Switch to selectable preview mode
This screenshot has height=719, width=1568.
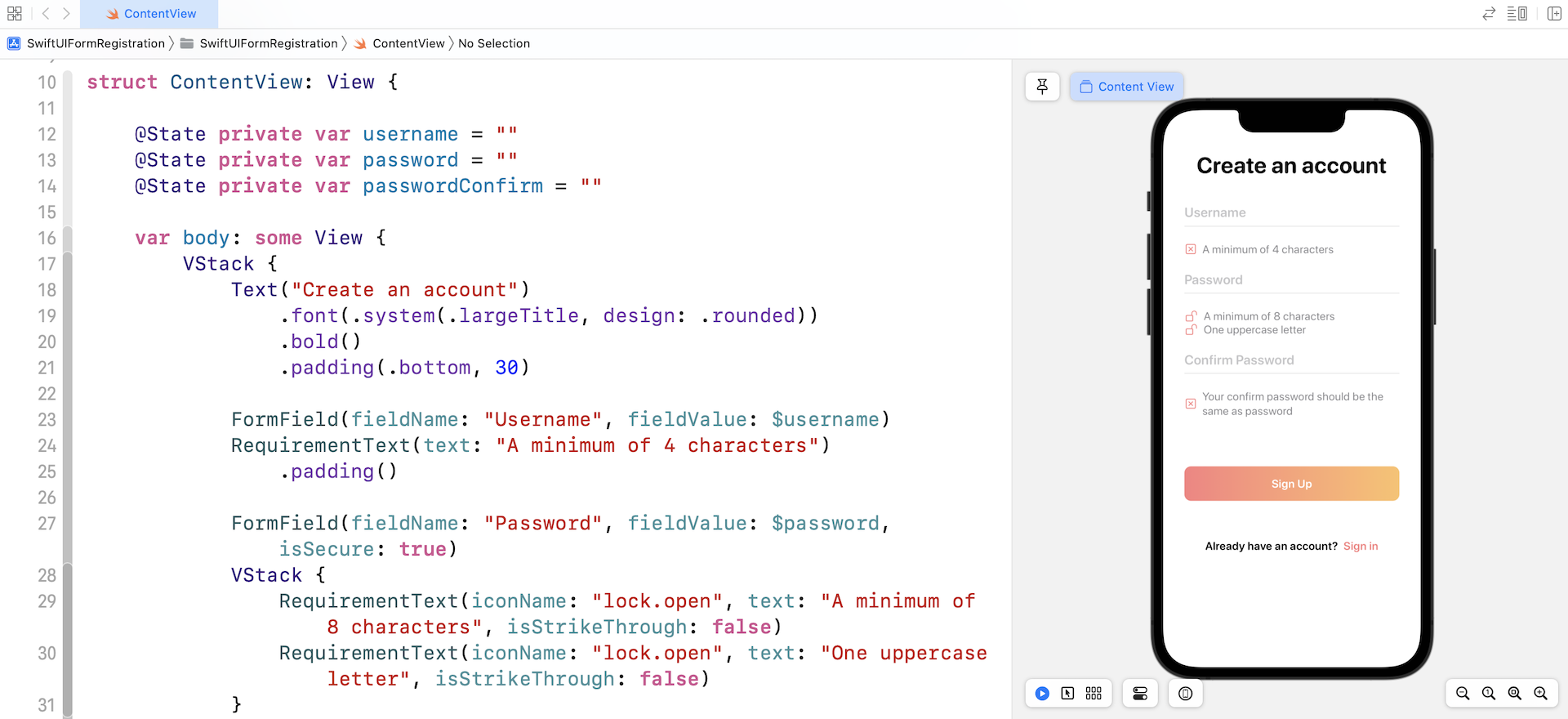[x=1067, y=694]
